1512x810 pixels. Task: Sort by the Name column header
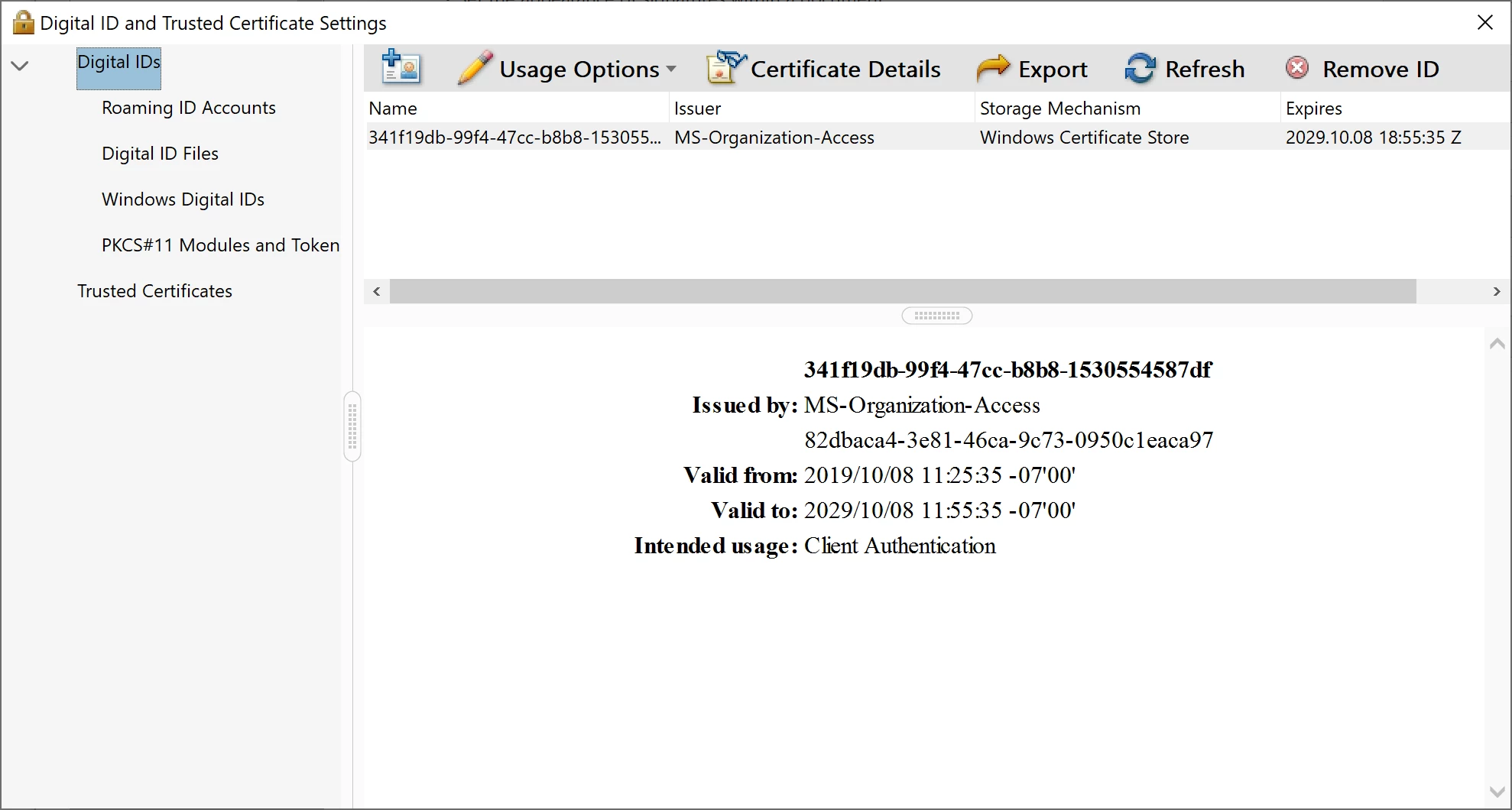[516, 109]
